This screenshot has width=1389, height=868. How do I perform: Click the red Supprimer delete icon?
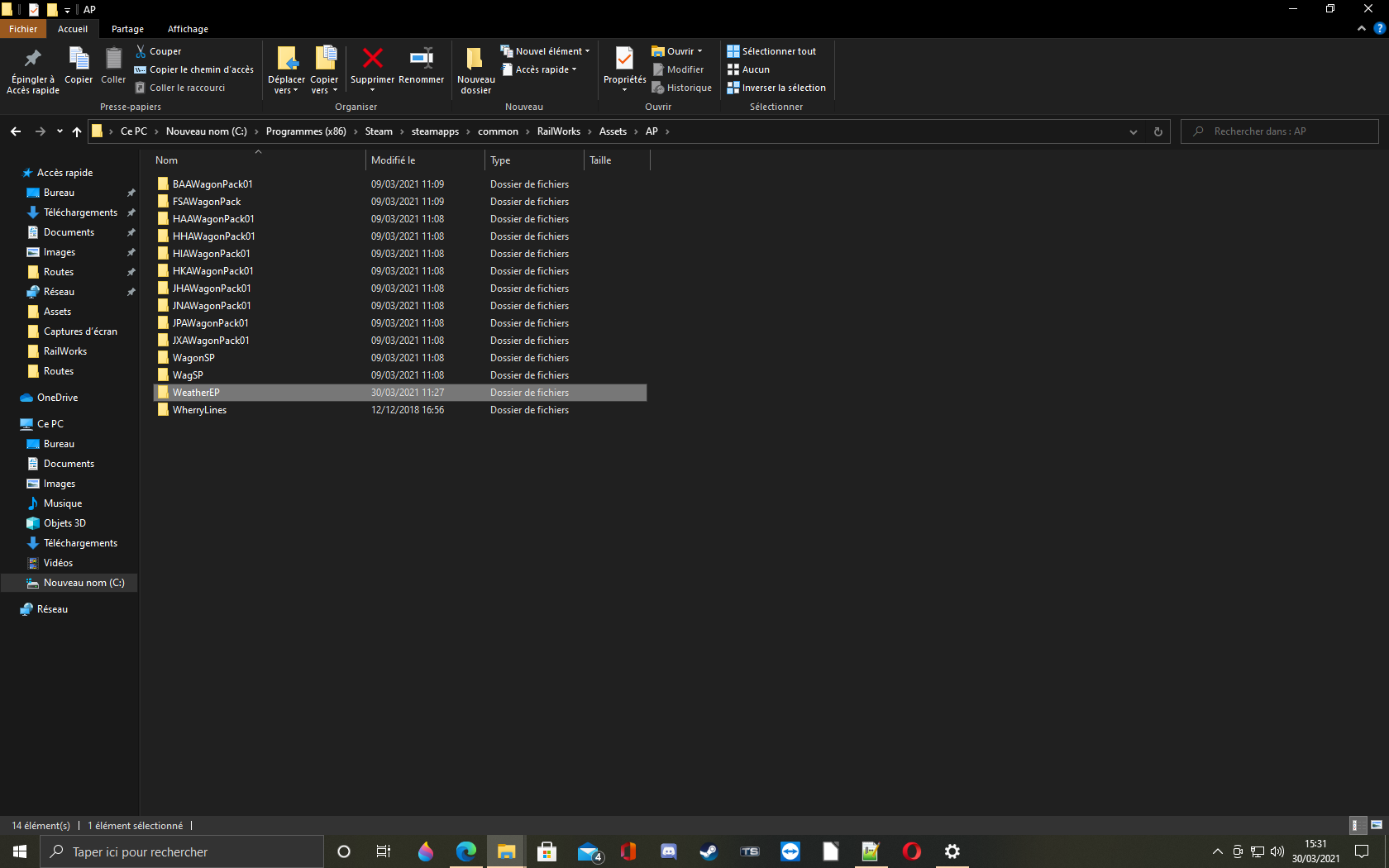tap(373, 58)
